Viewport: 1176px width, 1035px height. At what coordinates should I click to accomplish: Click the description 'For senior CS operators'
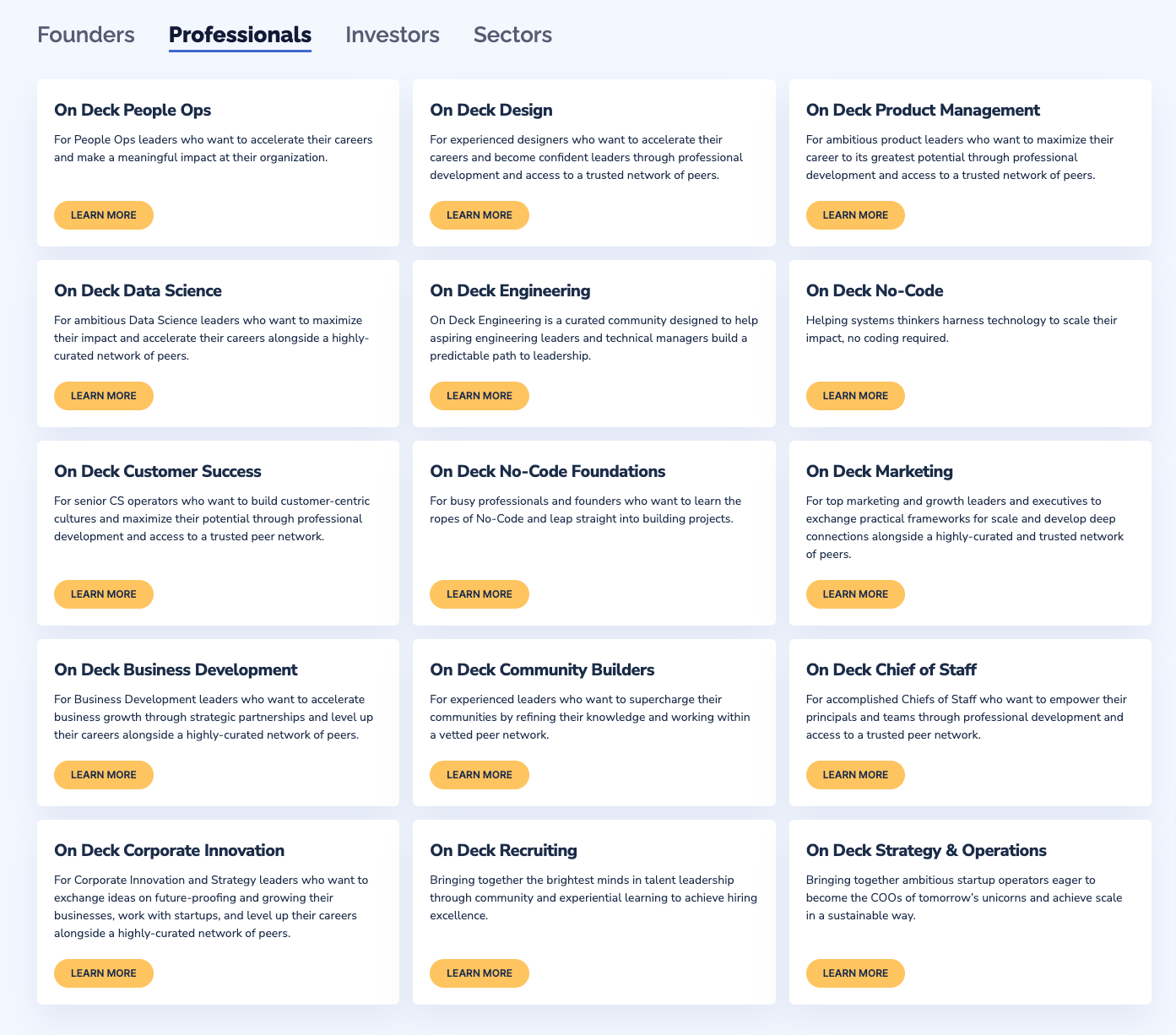(x=212, y=518)
